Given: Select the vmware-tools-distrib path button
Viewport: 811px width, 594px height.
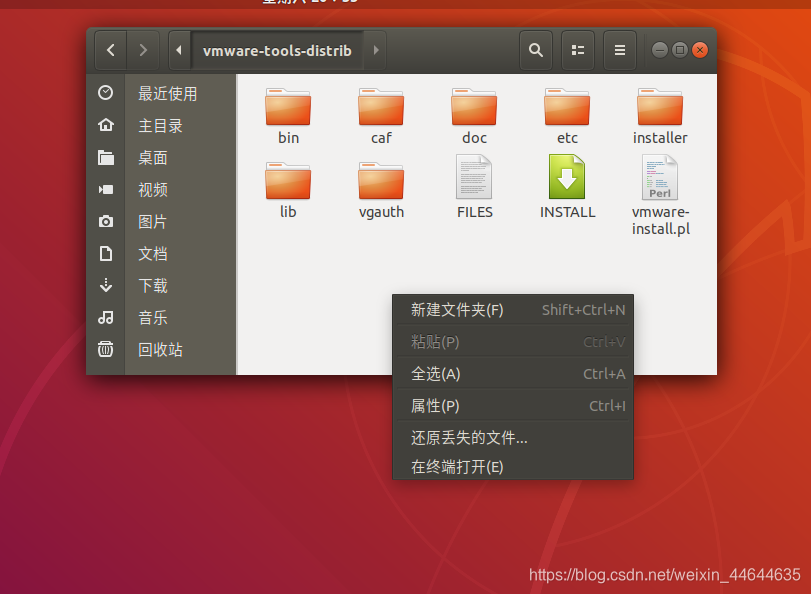Looking at the screenshot, I should tap(277, 50).
